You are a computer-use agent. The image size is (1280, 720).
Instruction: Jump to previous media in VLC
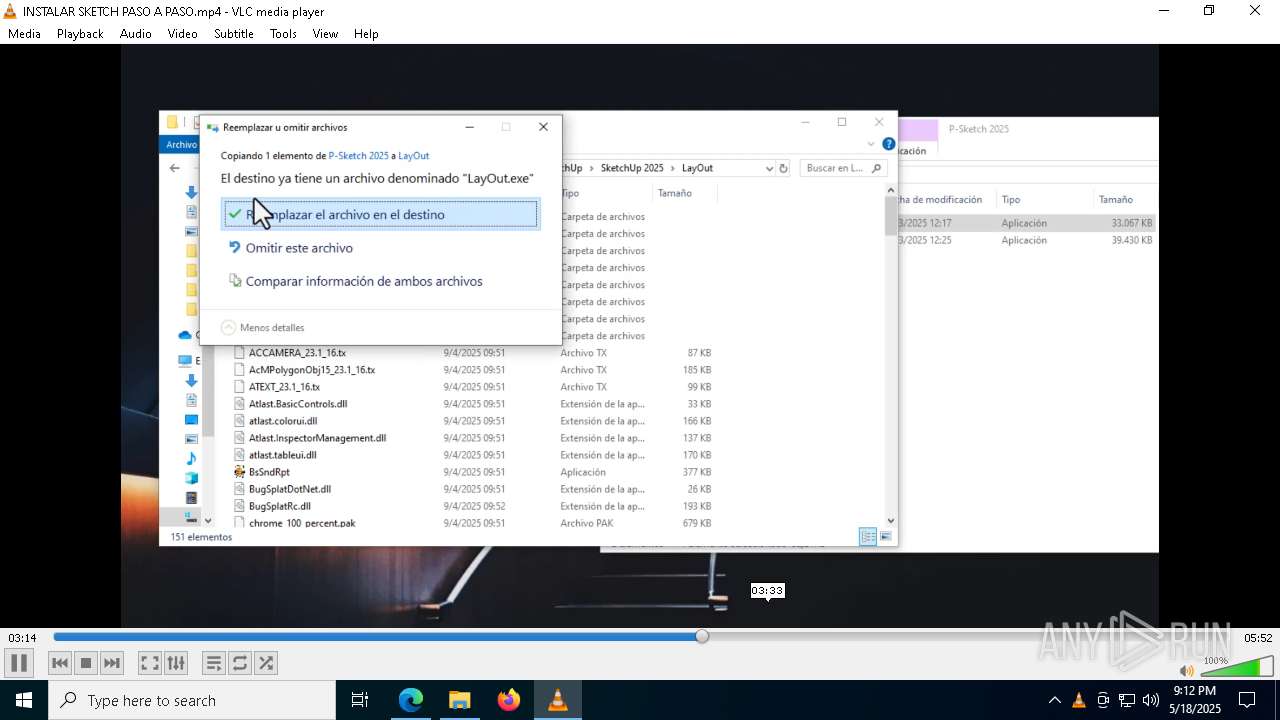(60, 663)
